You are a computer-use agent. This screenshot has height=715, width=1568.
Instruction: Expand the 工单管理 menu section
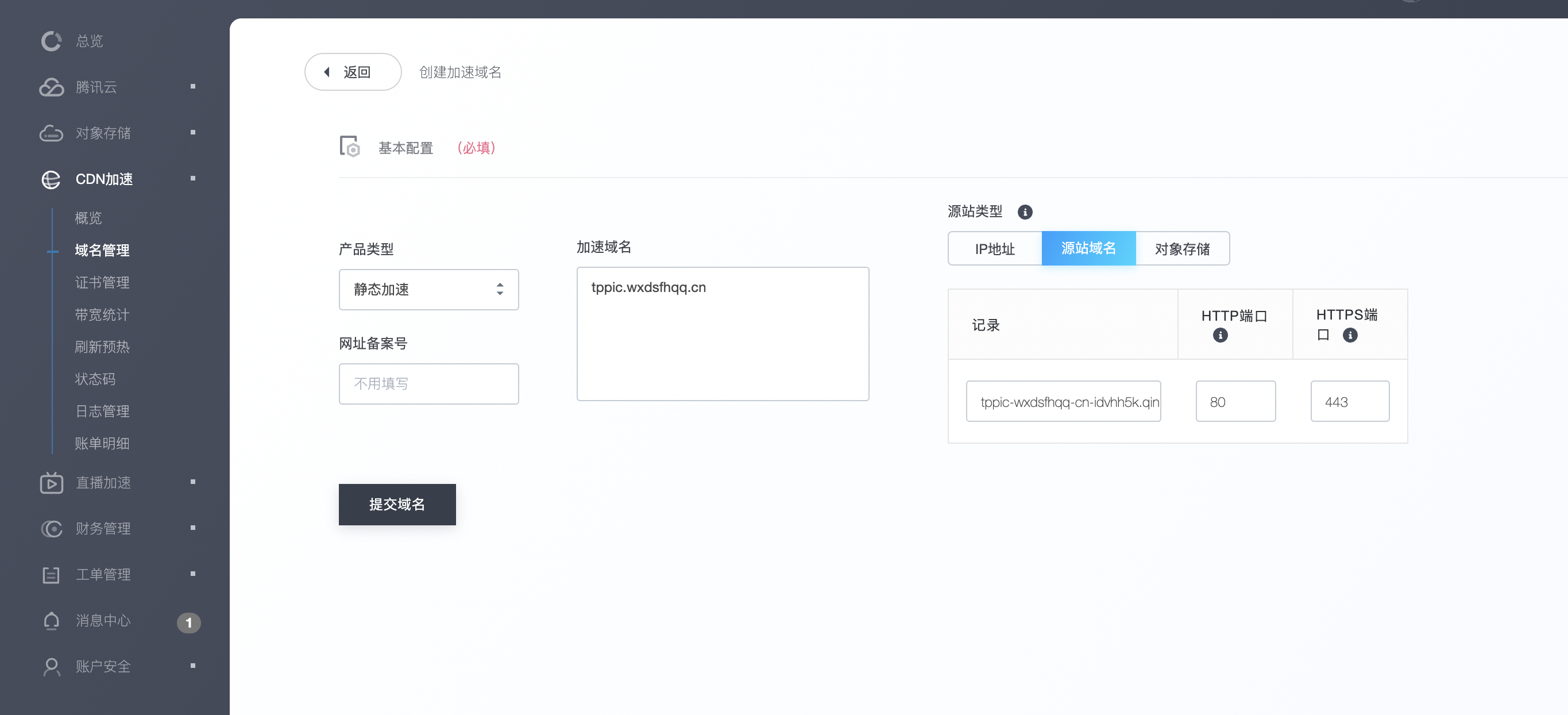tap(193, 574)
